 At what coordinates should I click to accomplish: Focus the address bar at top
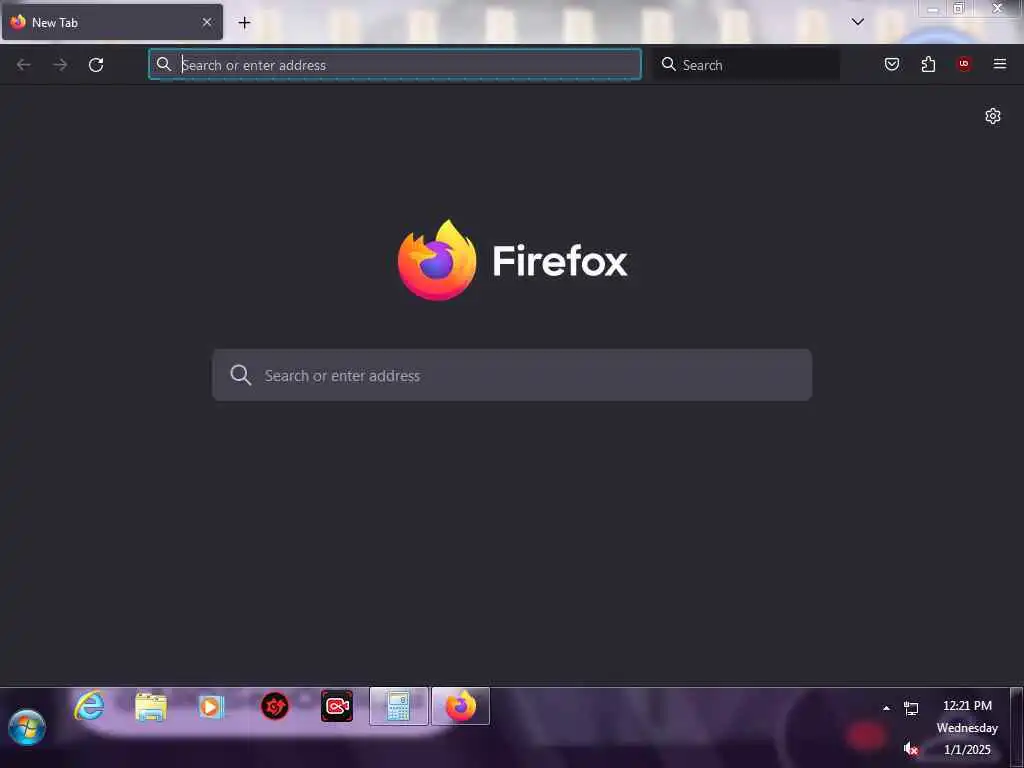395,65
